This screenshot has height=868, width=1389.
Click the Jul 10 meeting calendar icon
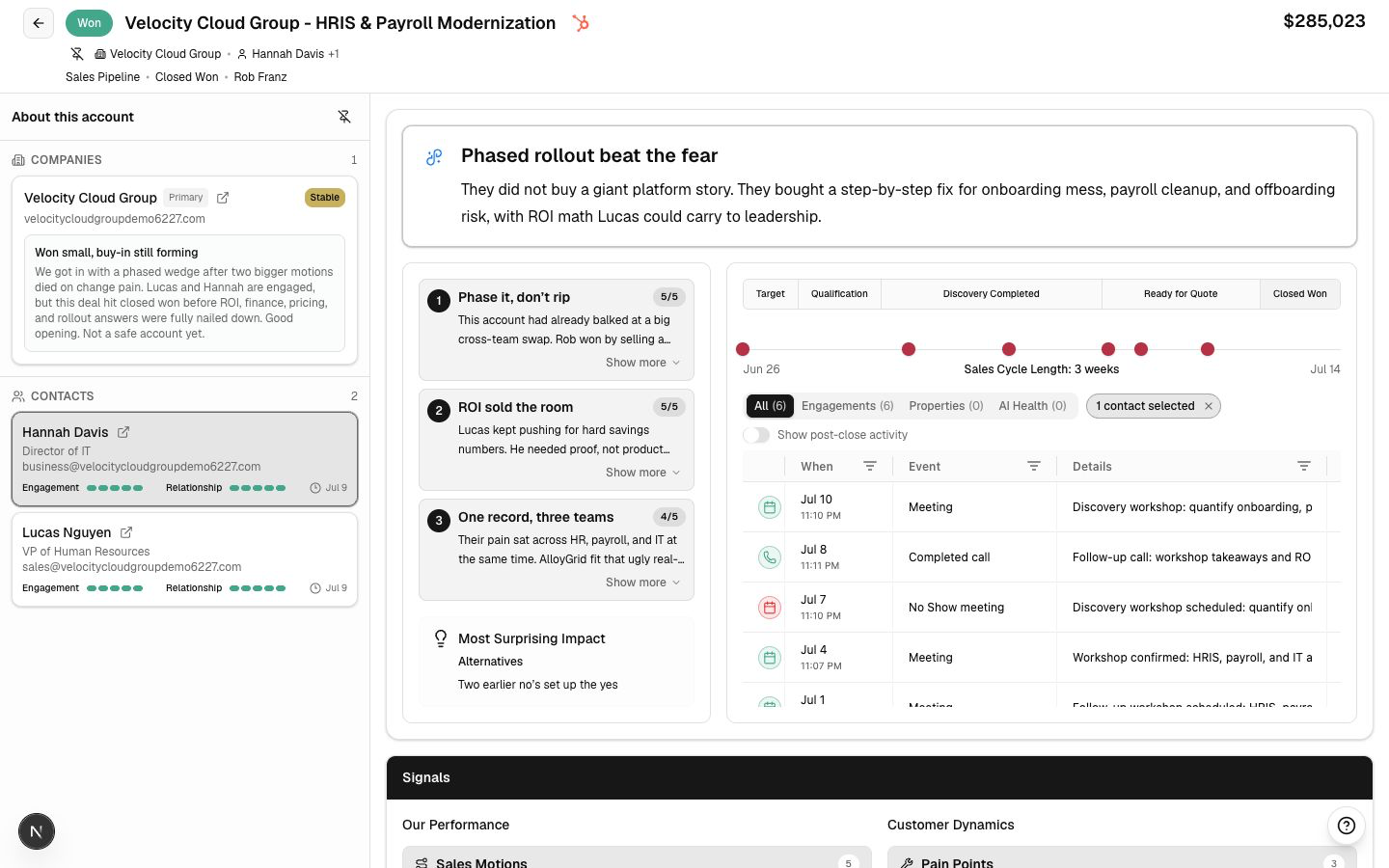point(770,507)
